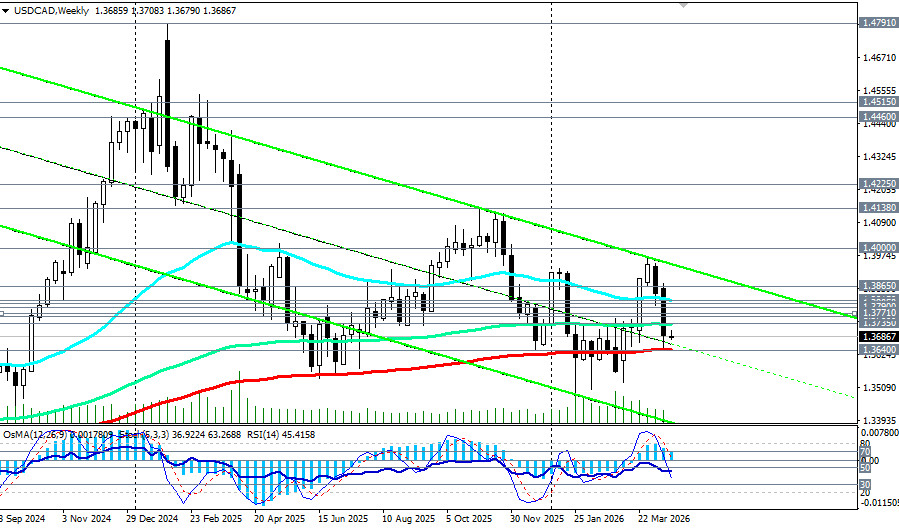The width and height of the screenshot is (899, 530).
Task: Click the current price tag 1.36867
Action: (x=878, y=337)
